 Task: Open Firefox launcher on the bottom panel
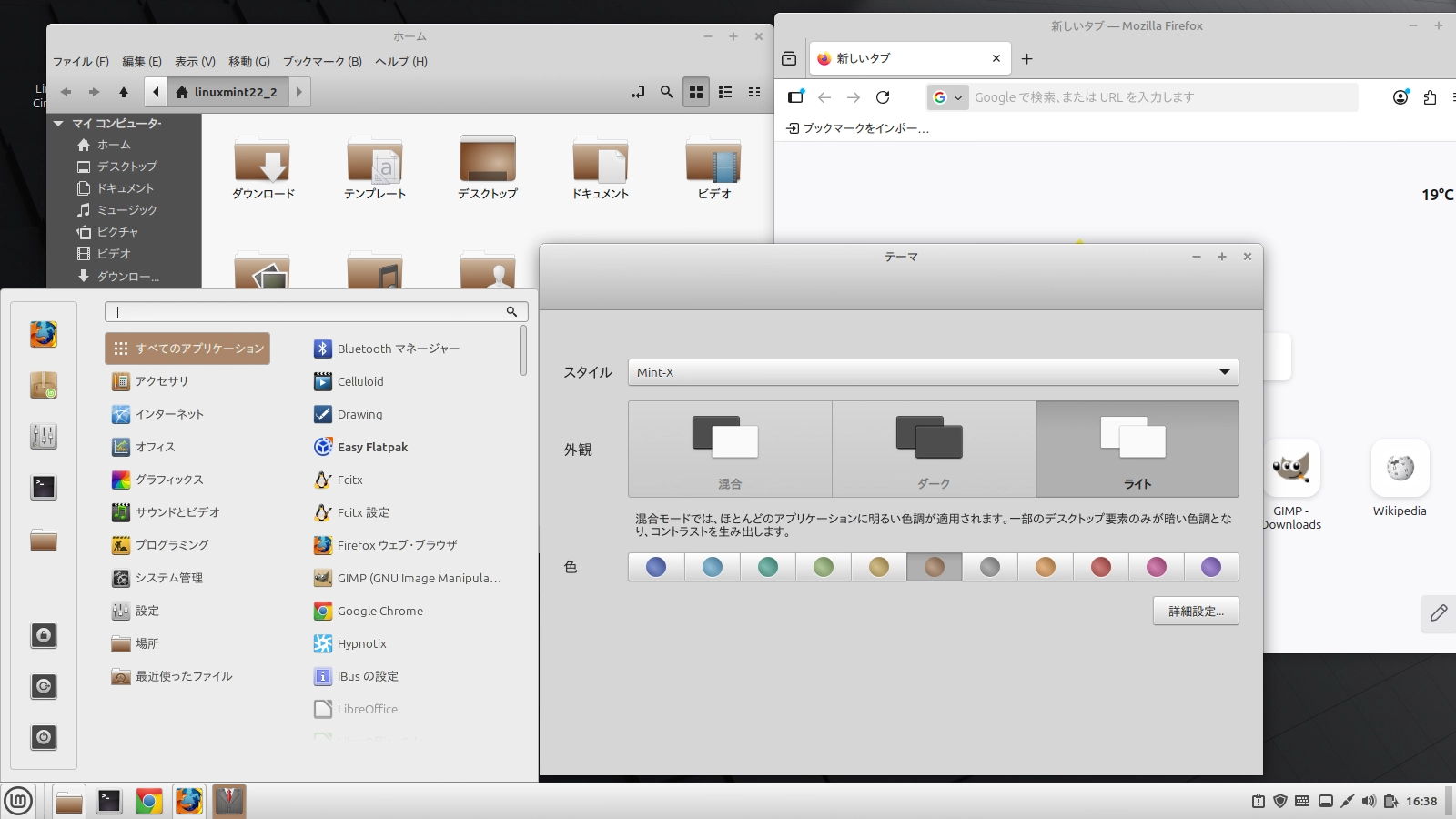point(189,801)
